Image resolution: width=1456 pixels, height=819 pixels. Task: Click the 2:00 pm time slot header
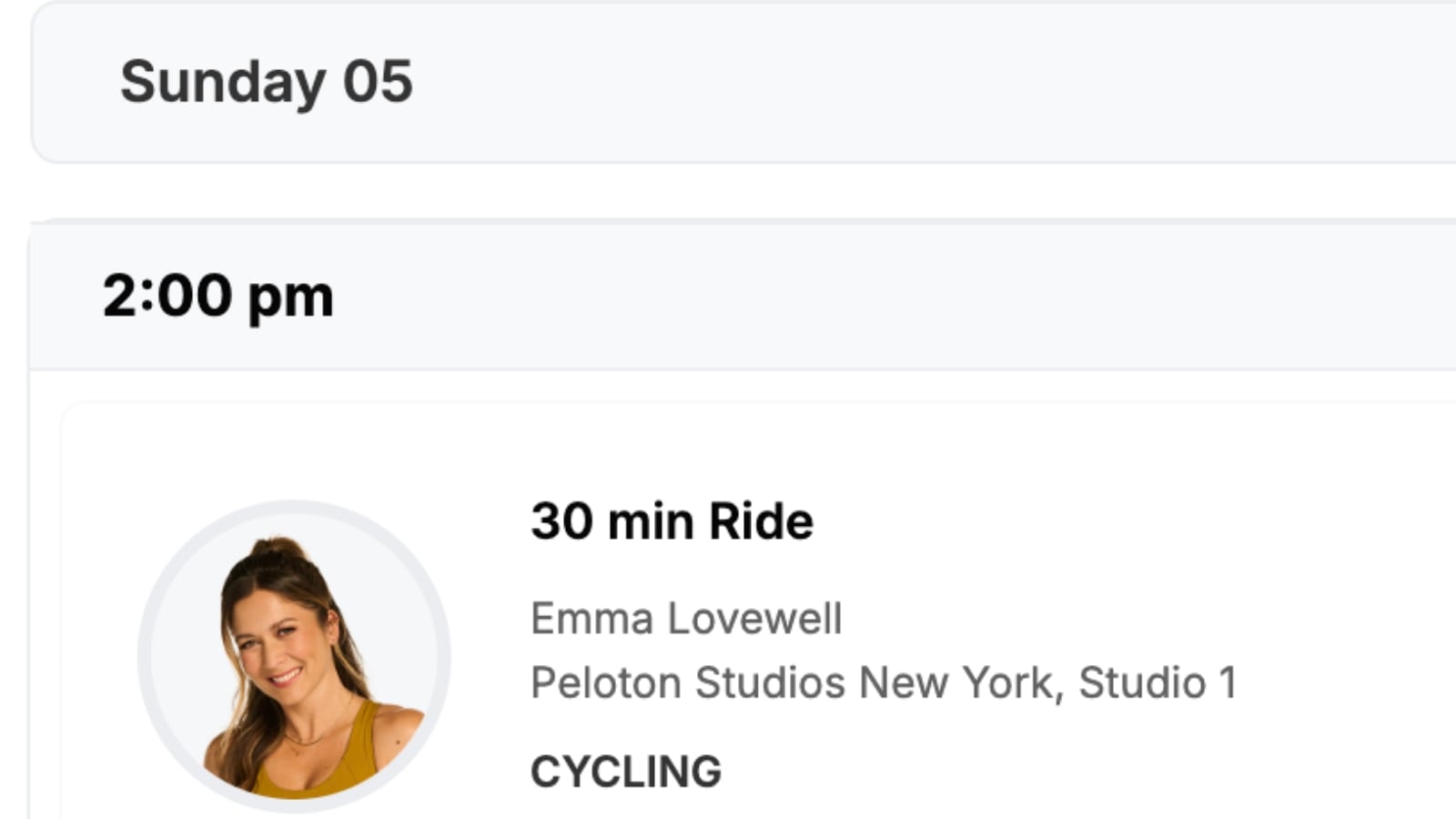point(217,297)
